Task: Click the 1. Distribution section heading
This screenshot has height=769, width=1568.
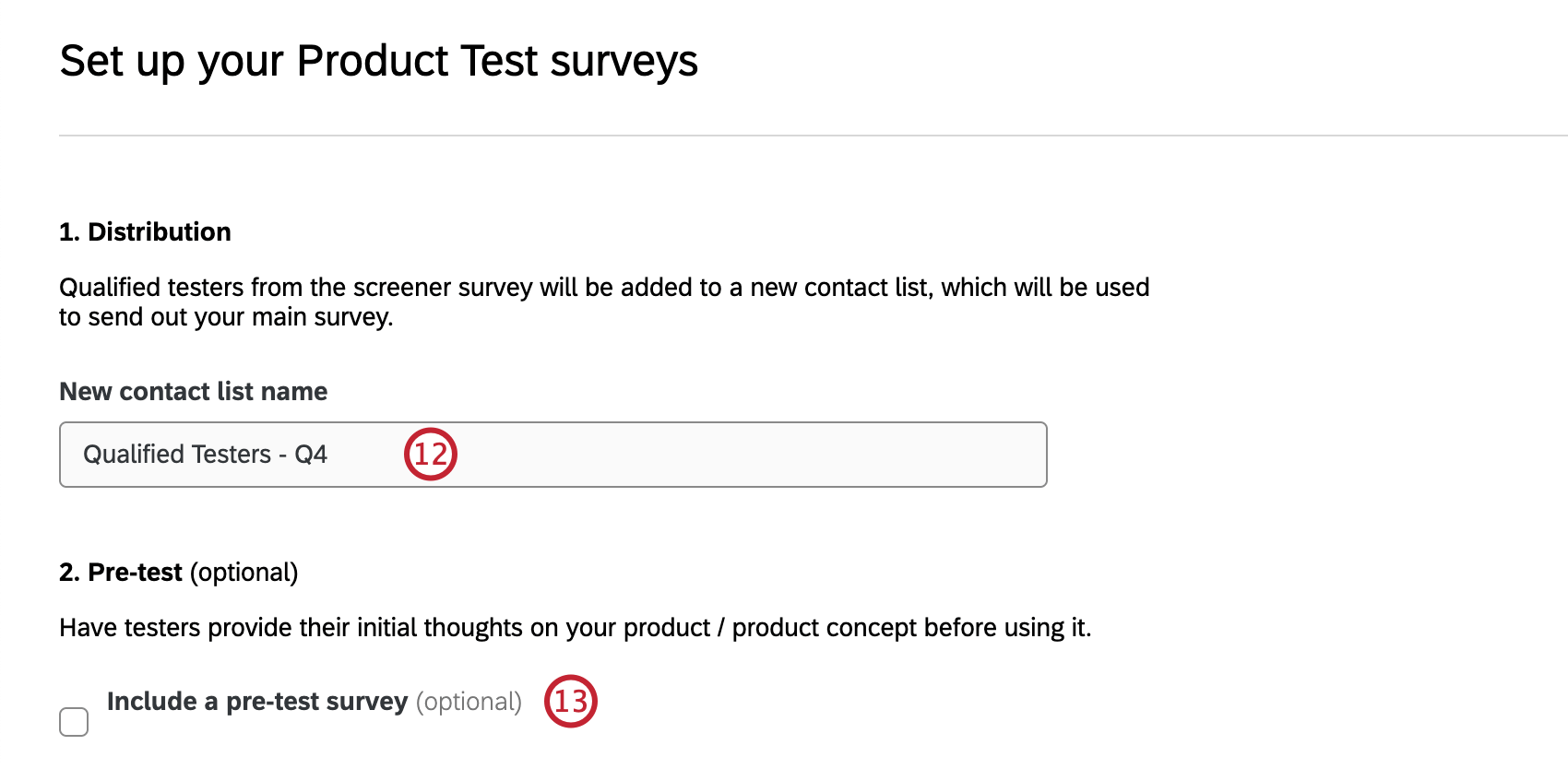Action: pos(144,231)
